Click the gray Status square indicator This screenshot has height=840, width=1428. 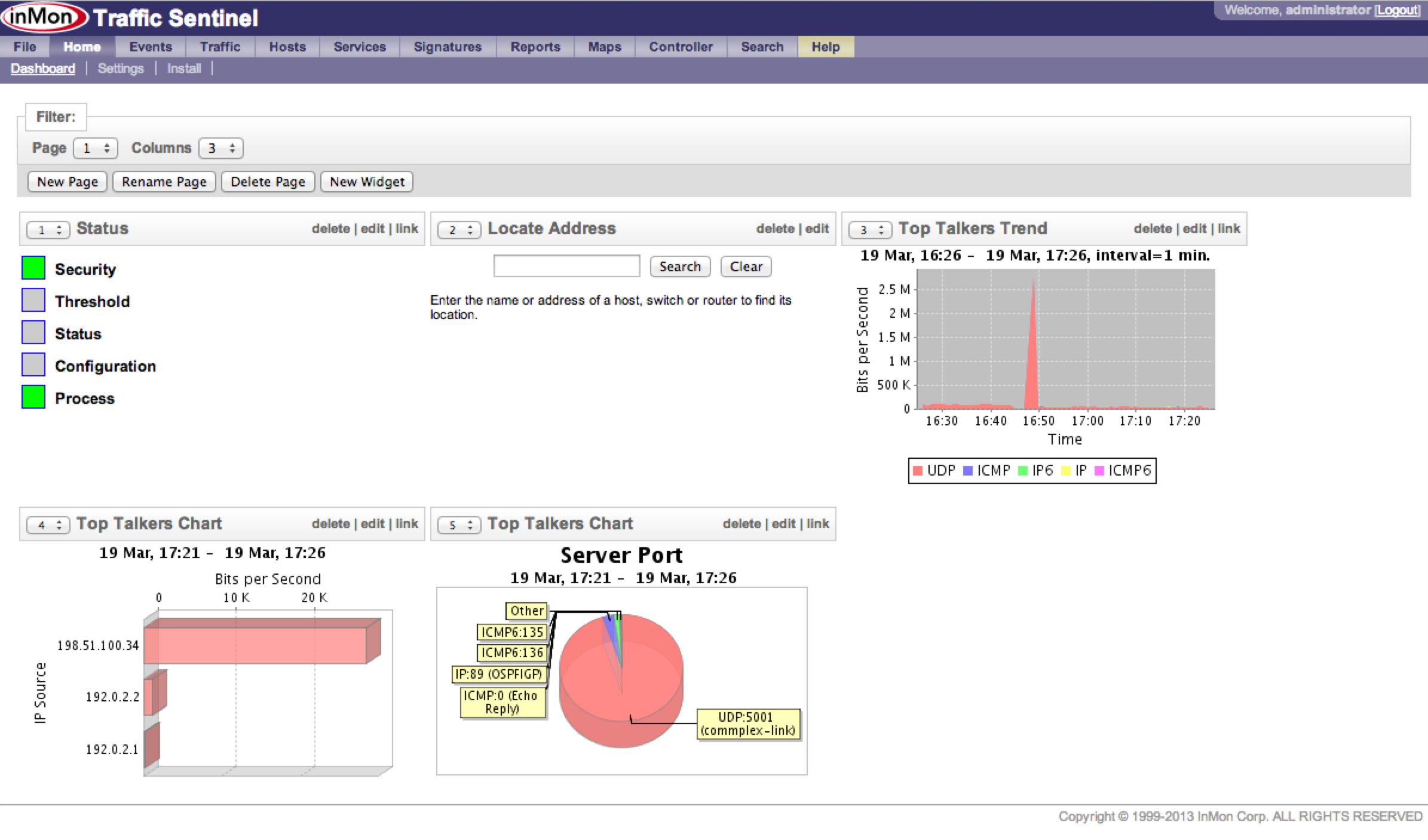[x=33, y=332]
